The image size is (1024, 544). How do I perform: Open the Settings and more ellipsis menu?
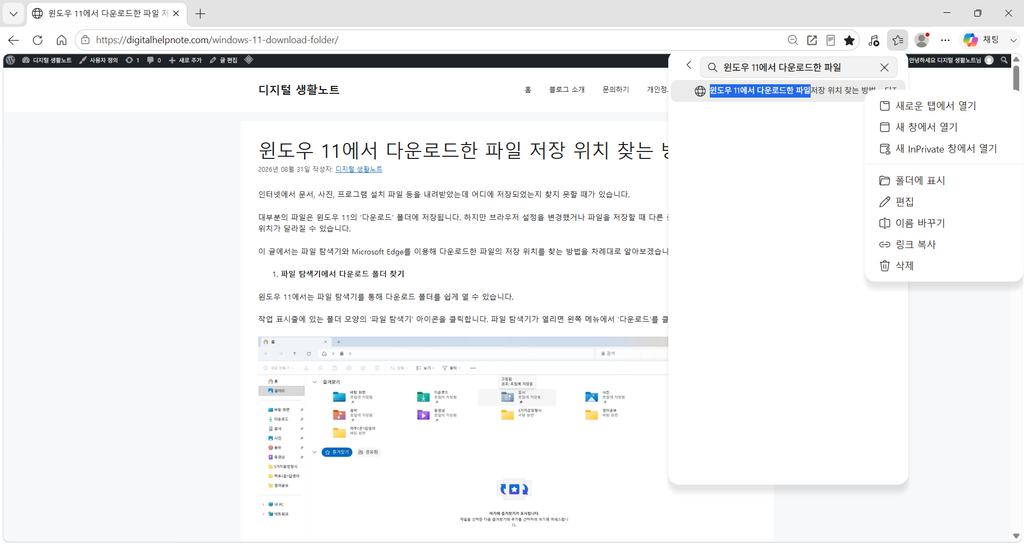945,40
